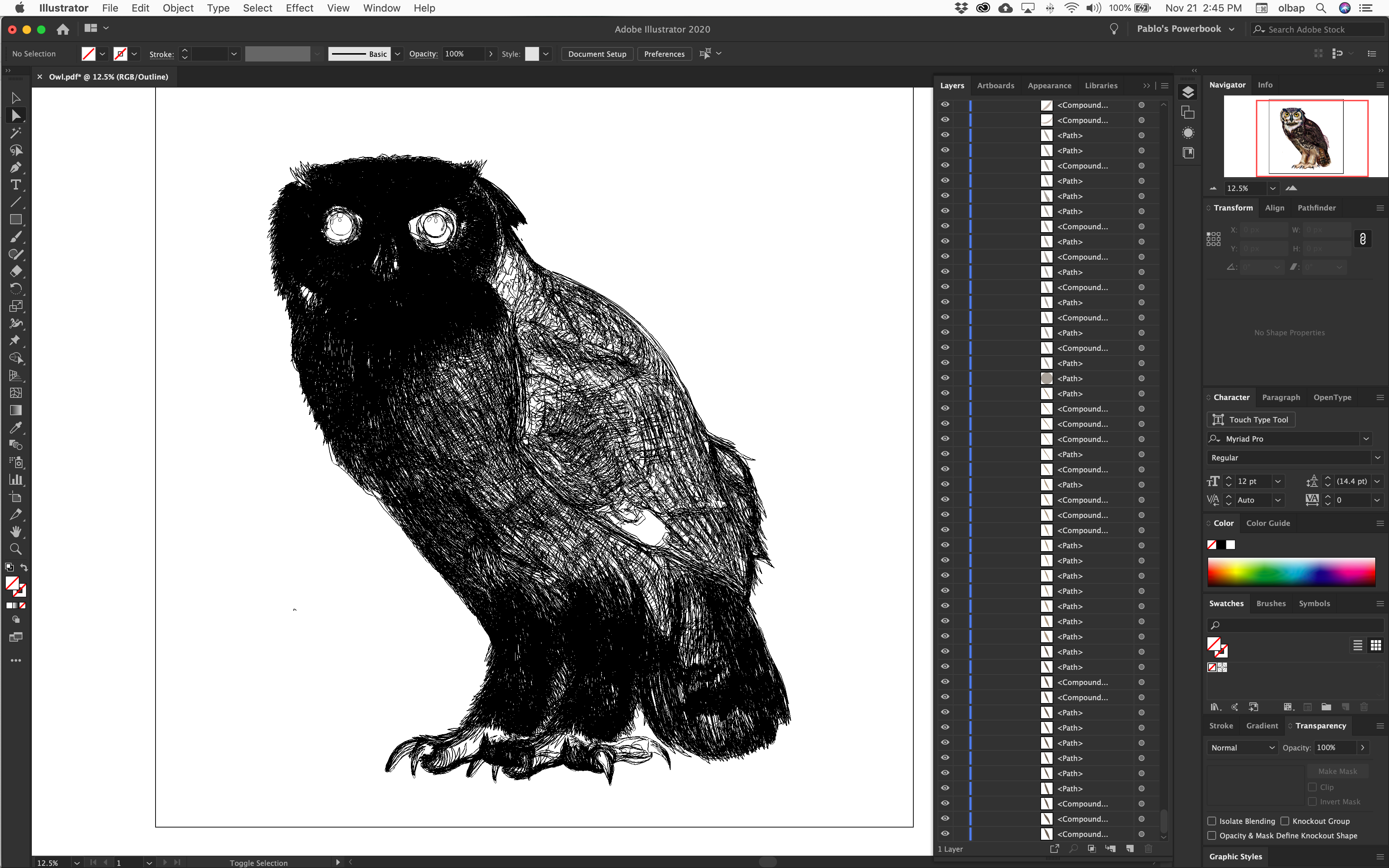Pick a color from the spectrum bar
The height and width of the screenshot is (868, 1389).
click(1291, 572)
